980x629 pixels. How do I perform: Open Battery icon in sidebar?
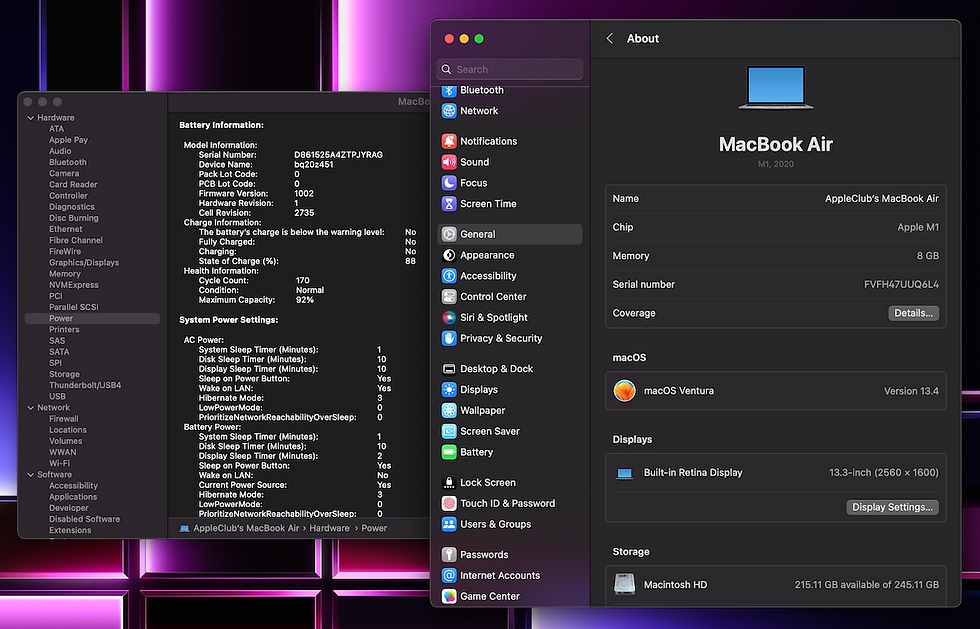(x=449, y=452)
